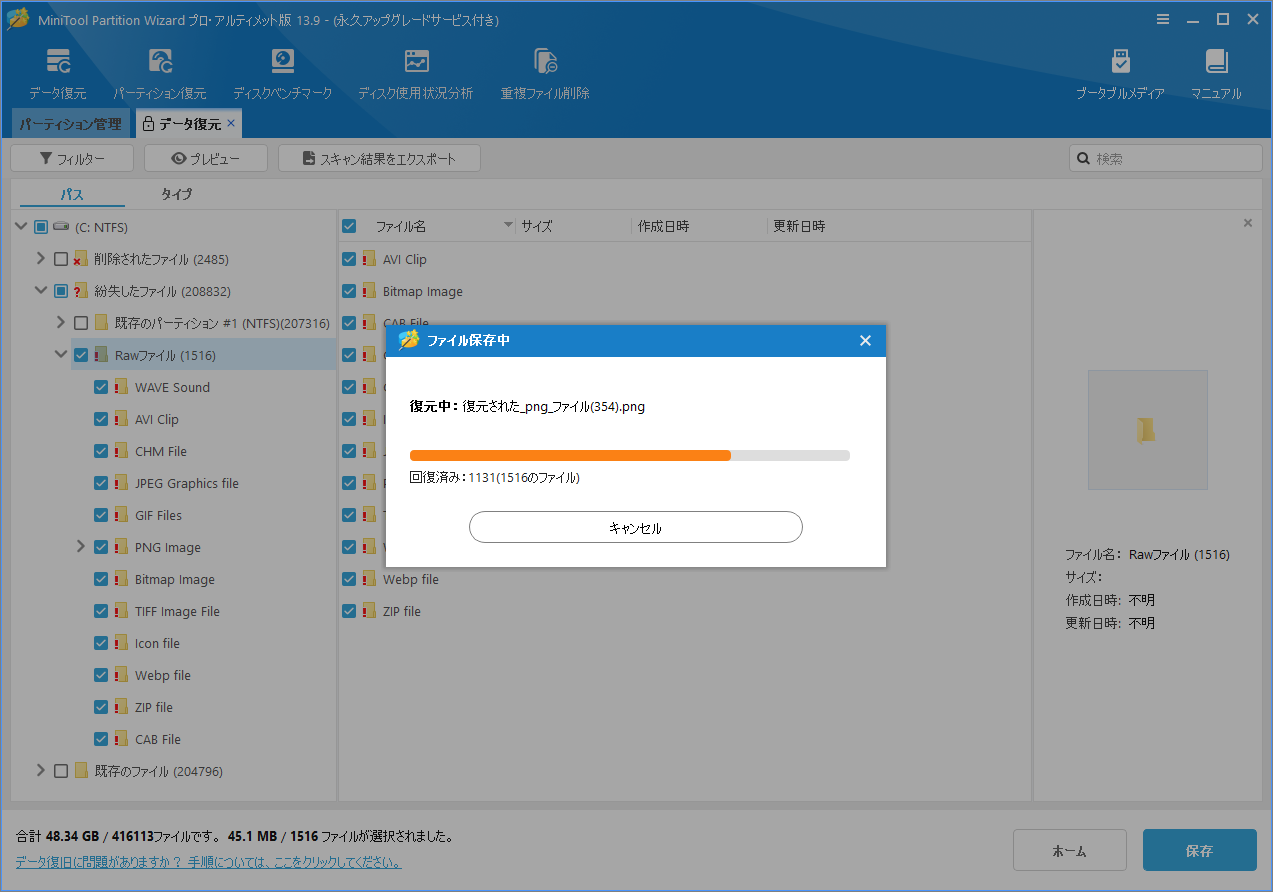Click the C: NTFS drive icon
The height and width of the screenshot is (892, 1273).
(60, 227)
